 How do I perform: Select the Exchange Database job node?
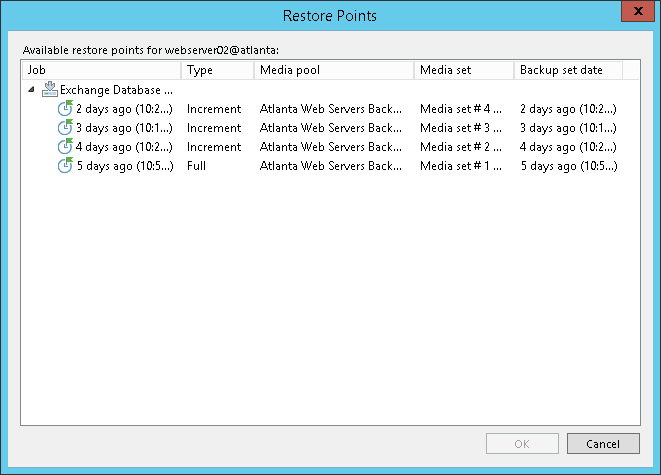click(x=117, y=90)
